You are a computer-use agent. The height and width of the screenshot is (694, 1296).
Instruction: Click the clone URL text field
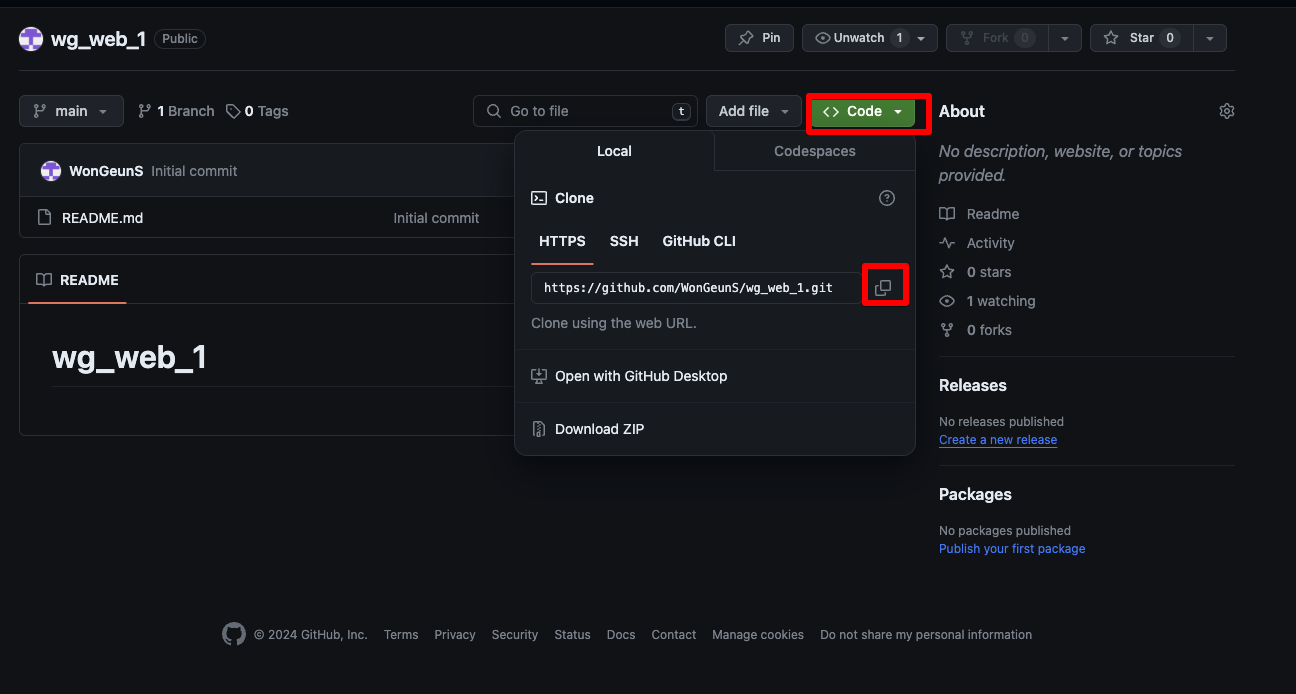coord(696,288)
